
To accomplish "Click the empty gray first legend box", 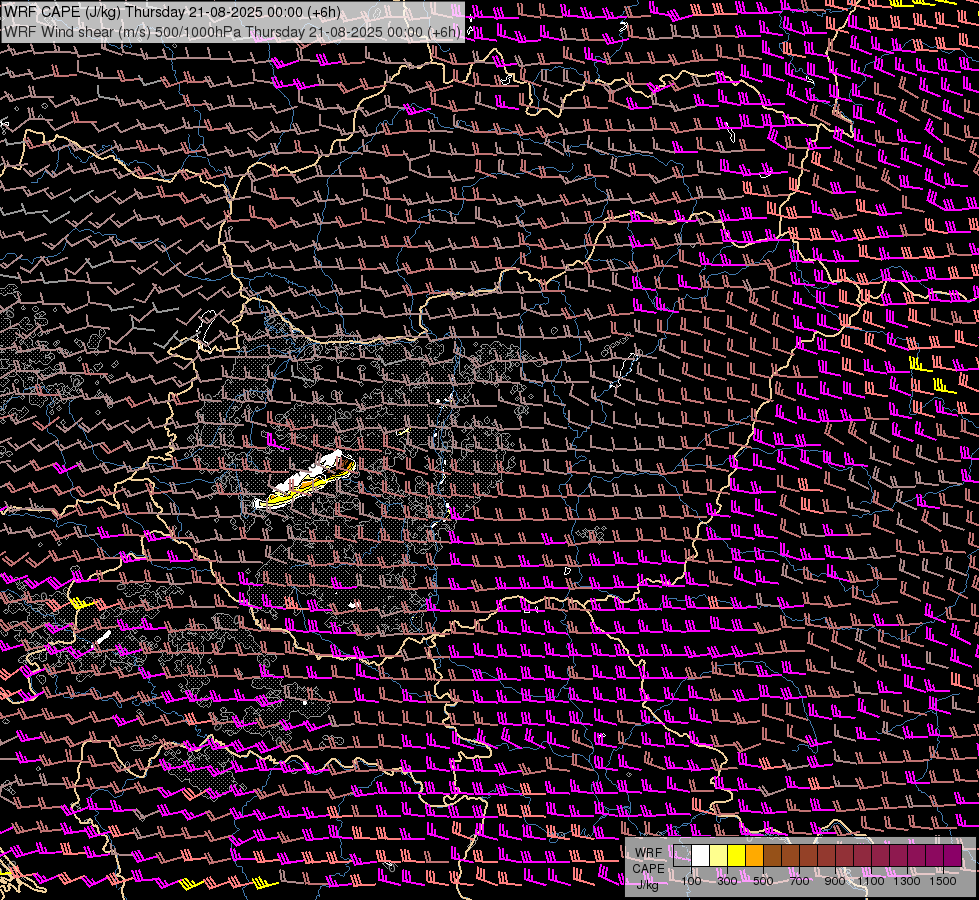I will 682,856.
